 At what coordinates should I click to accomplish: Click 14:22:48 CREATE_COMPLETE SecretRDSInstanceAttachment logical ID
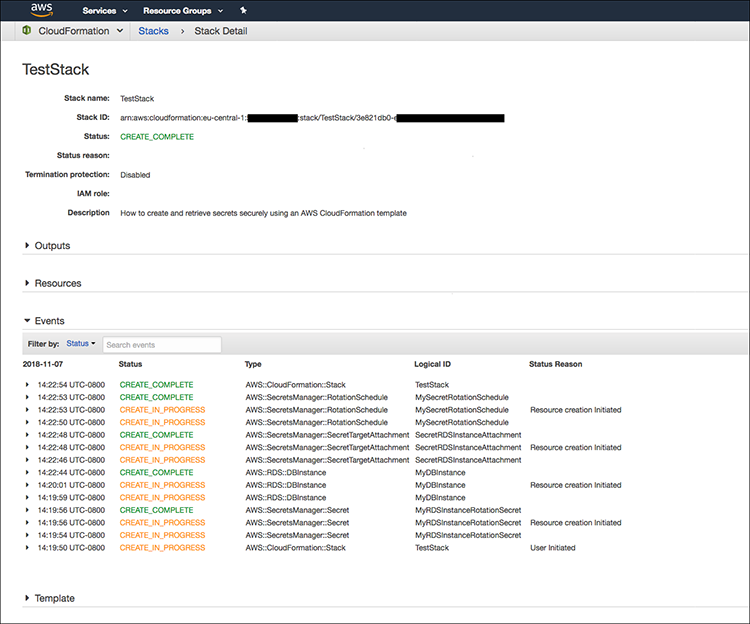pyautogui.click(x=468, y=435)
